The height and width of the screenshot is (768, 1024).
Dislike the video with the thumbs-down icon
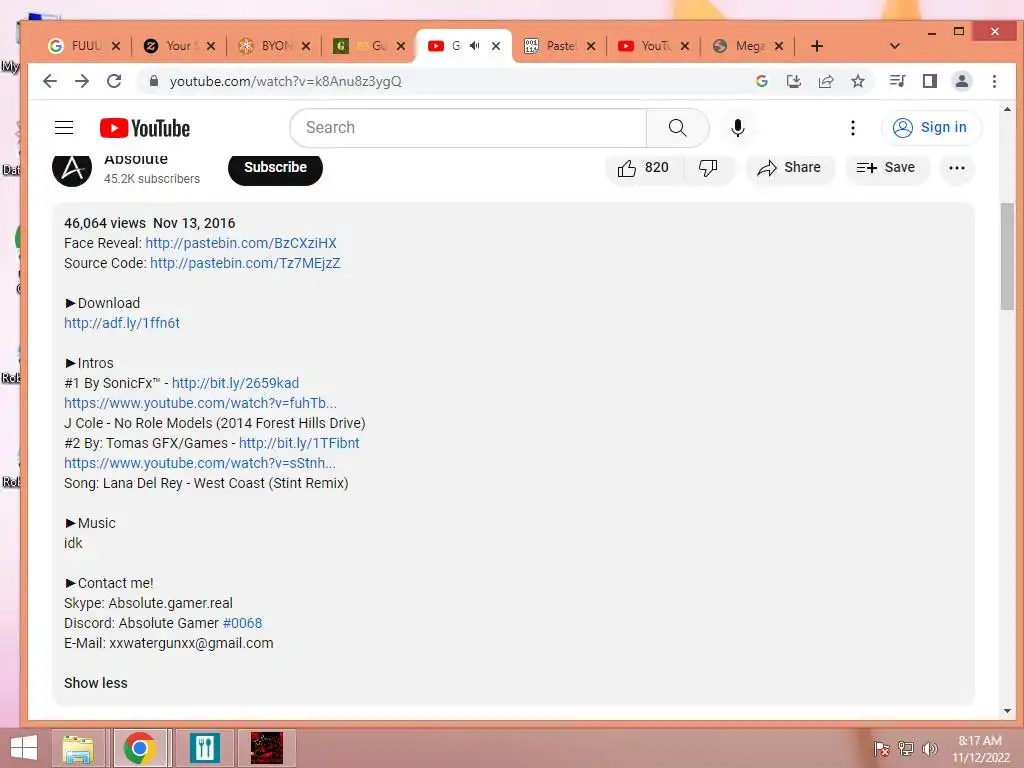point(708,168)
